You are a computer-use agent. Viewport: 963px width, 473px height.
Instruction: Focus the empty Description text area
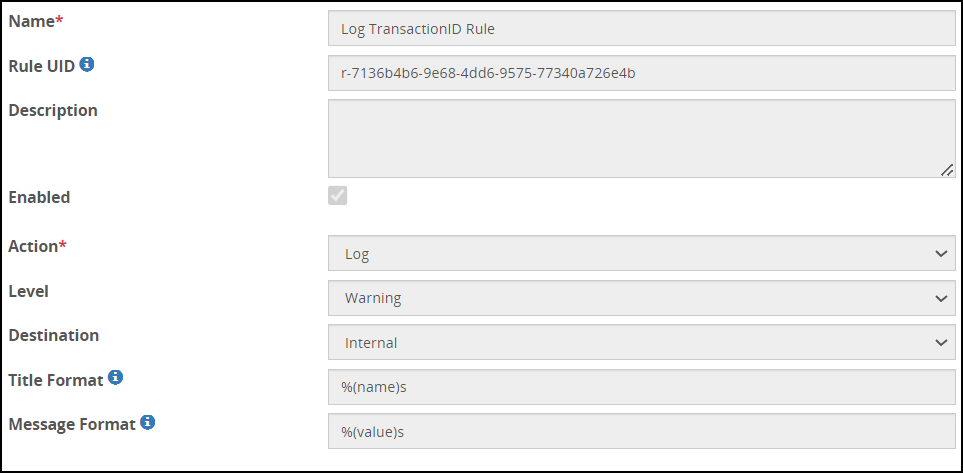(x=641, y=138)
